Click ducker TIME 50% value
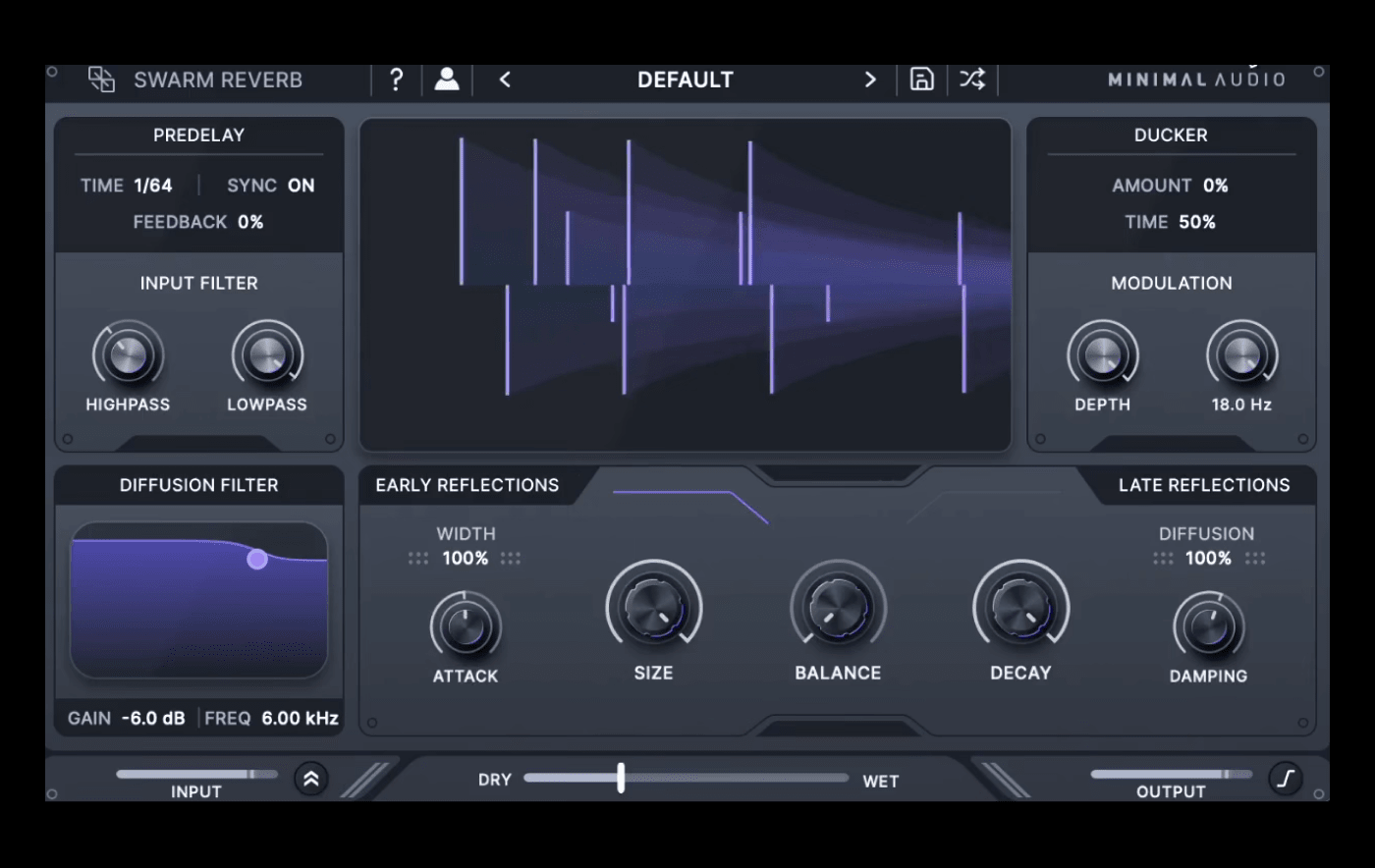 click(x=1197, y=222)
